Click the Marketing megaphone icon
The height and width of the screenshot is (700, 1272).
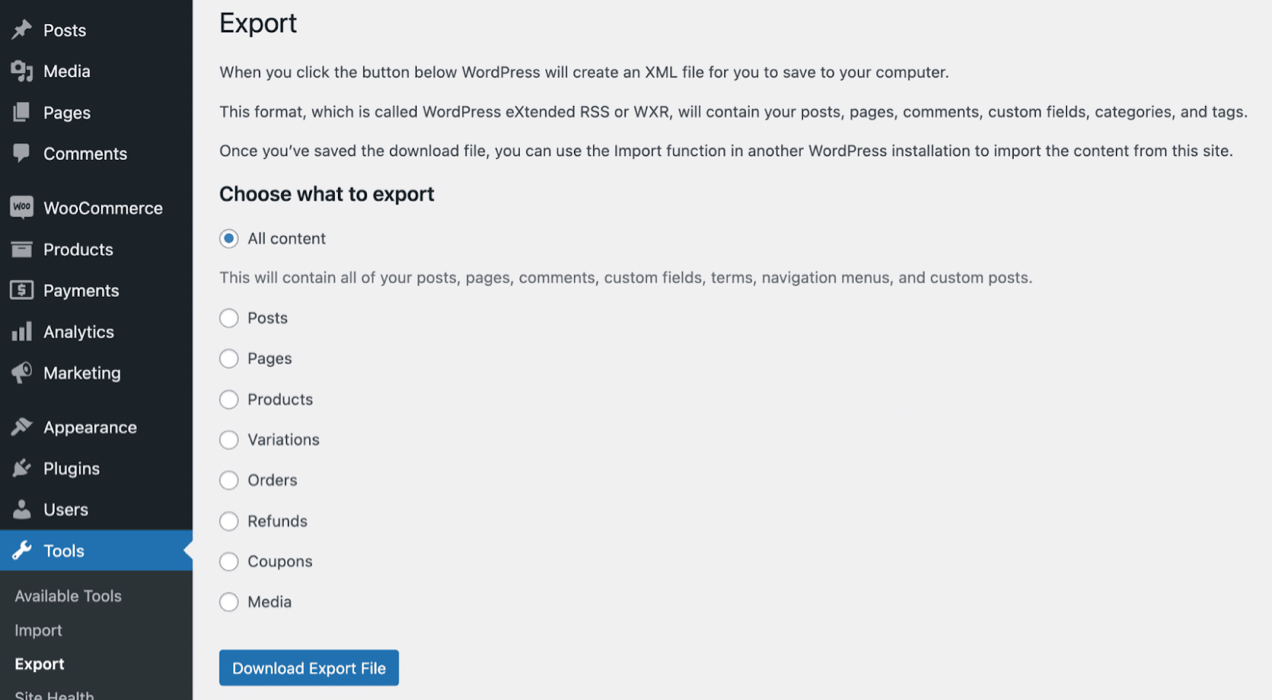tap(21, 372)
